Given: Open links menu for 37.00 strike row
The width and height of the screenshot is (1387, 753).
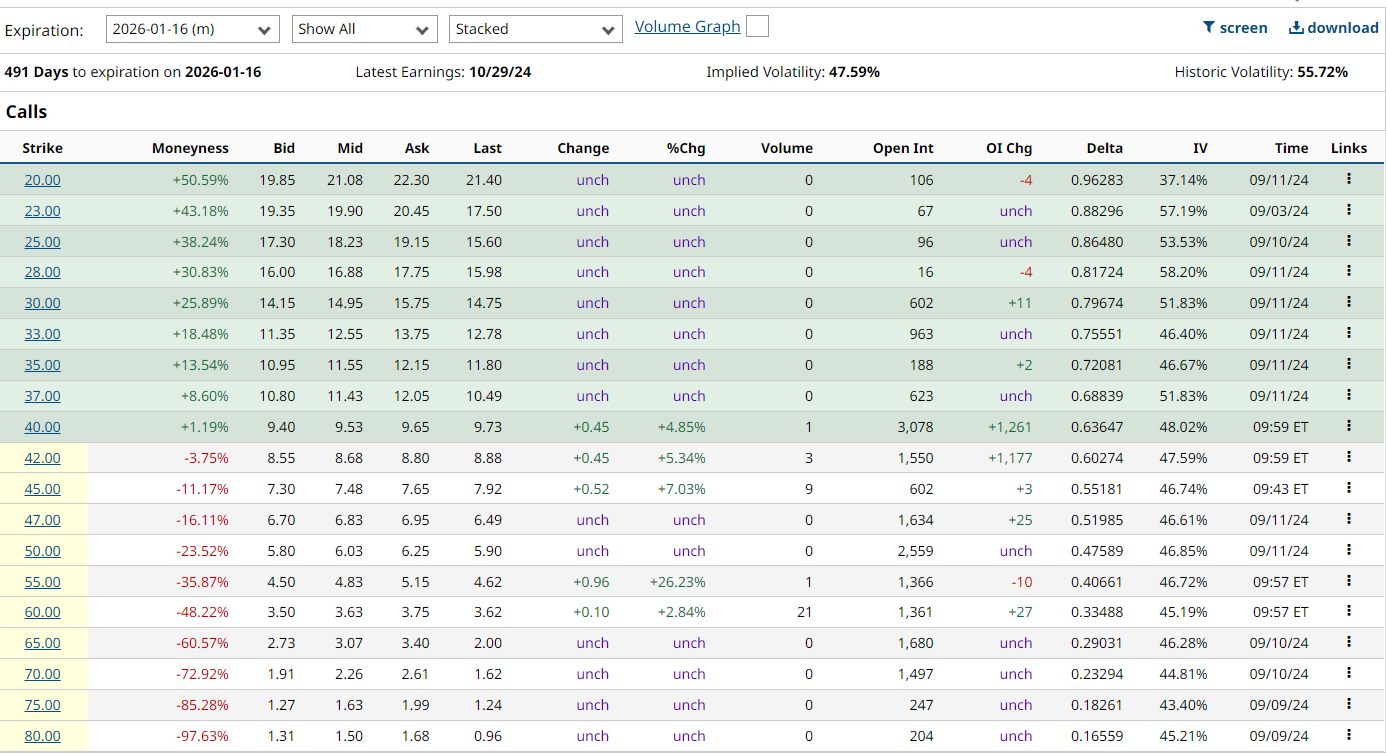Looking at the screenshot, I should [x=1348, y=395].
